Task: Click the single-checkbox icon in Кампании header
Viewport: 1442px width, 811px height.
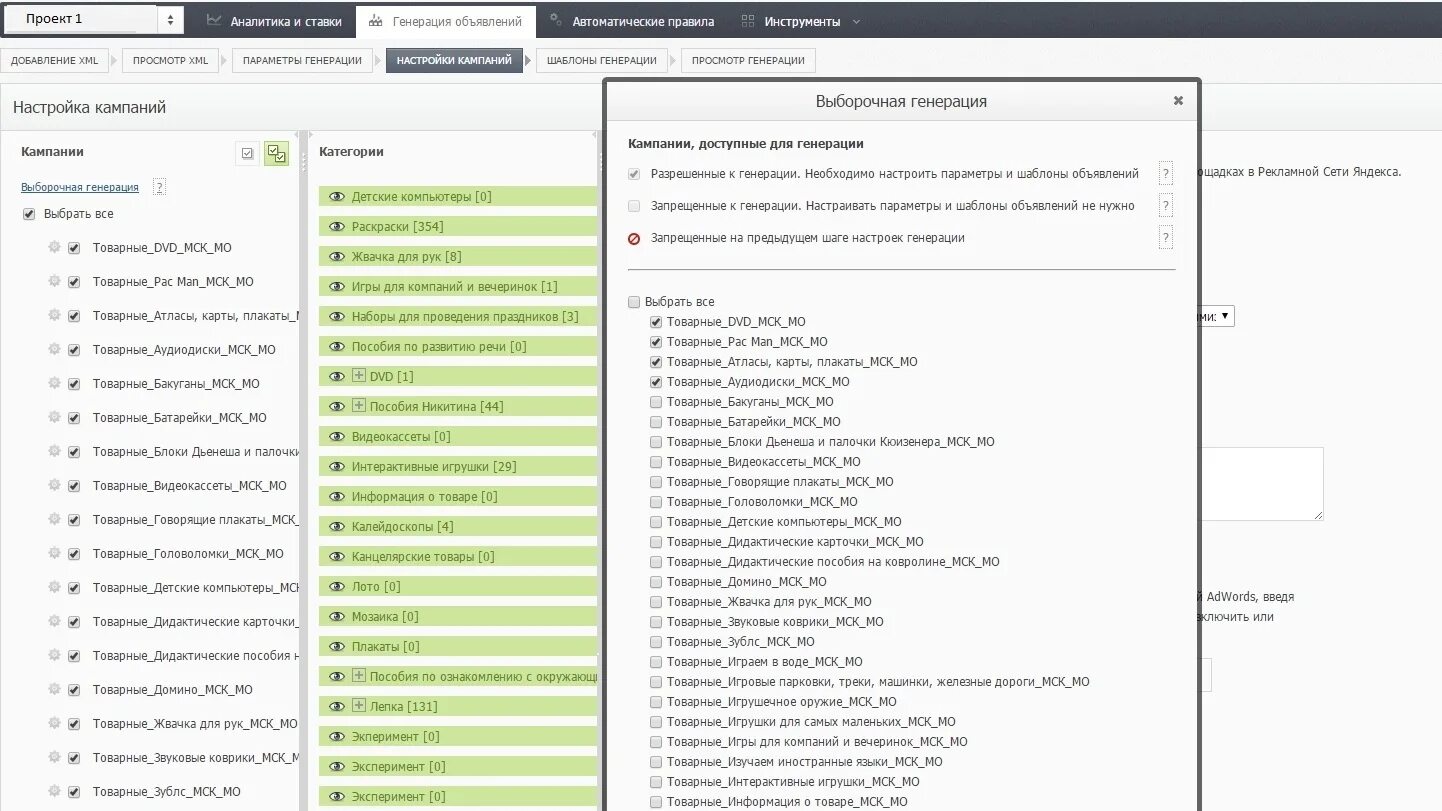Action: tap(247, 153)
